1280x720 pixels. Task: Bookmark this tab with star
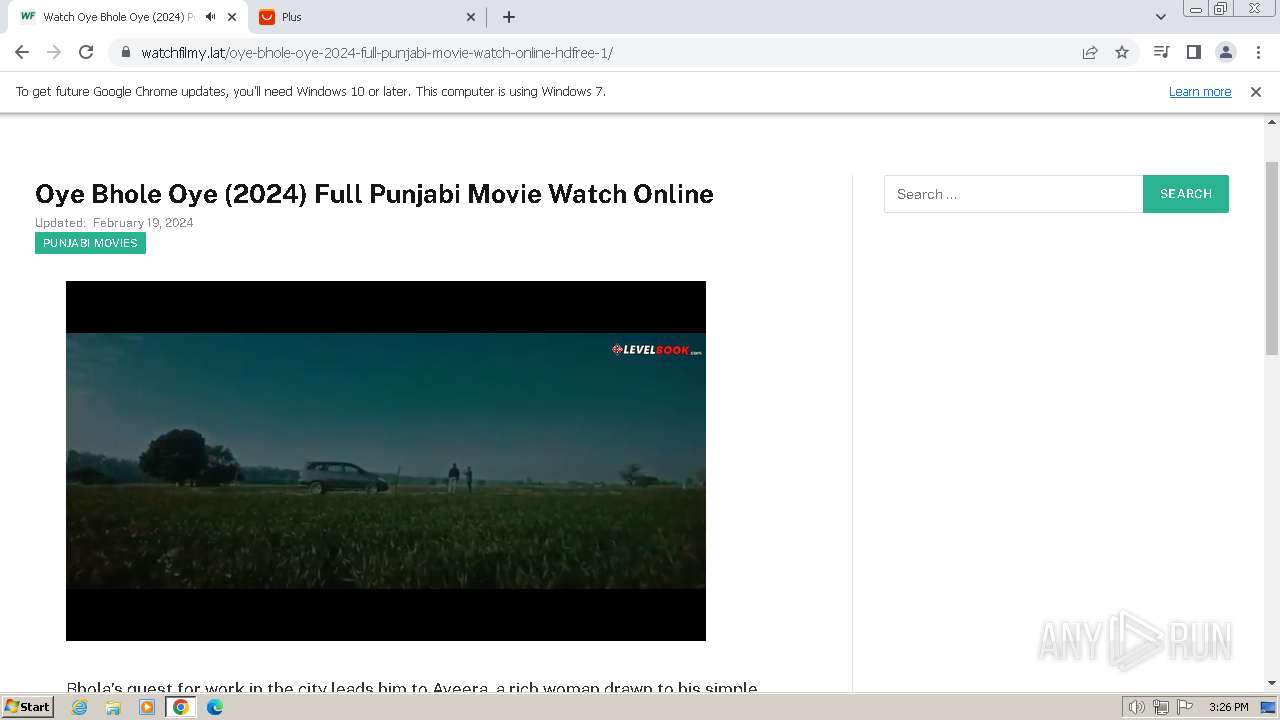pyautogui.click(x=1122, y=52)
